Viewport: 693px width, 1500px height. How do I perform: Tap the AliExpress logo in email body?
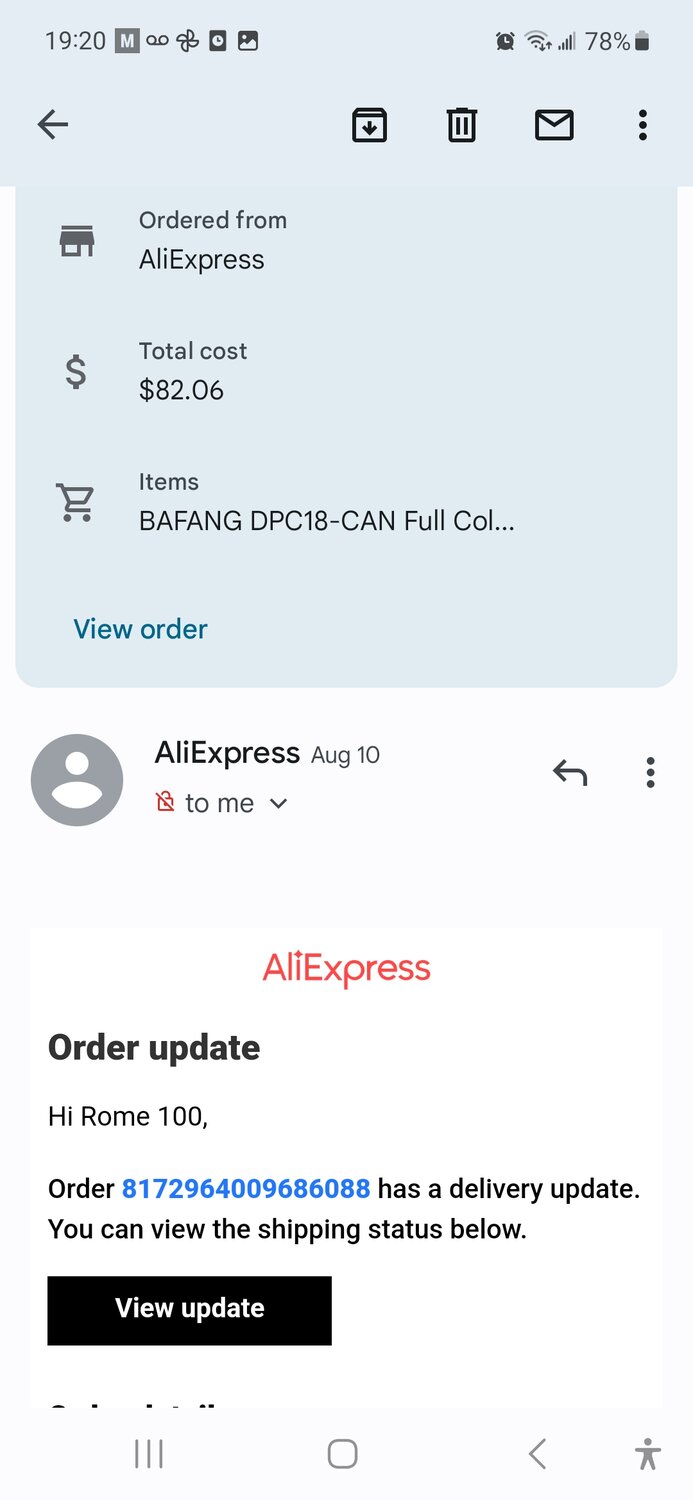pyautogui.click(x=346, y=968)
